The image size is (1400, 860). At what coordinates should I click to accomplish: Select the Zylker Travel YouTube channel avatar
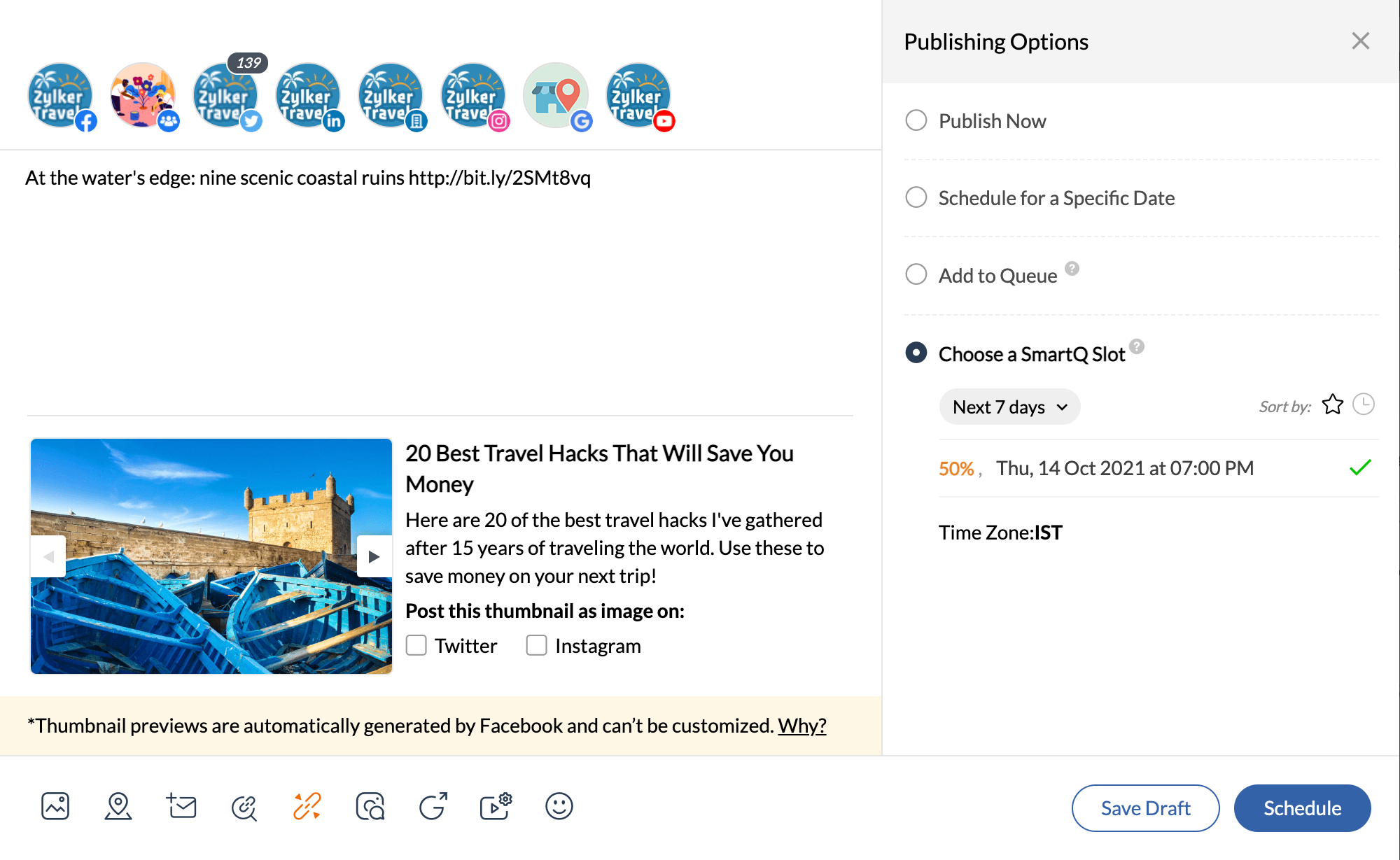click(x=638, y=96)
